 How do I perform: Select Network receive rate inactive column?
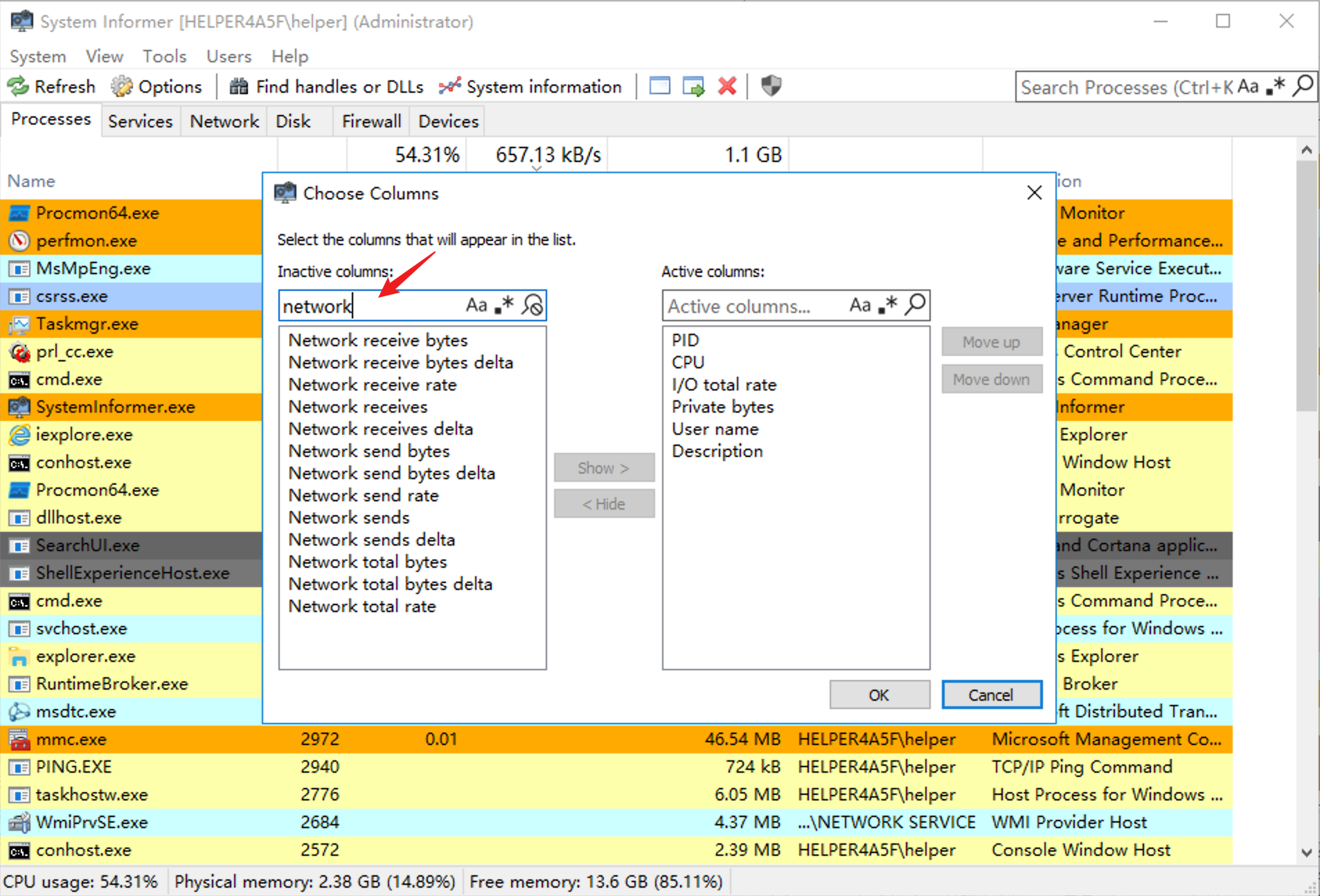coord(373,384)
